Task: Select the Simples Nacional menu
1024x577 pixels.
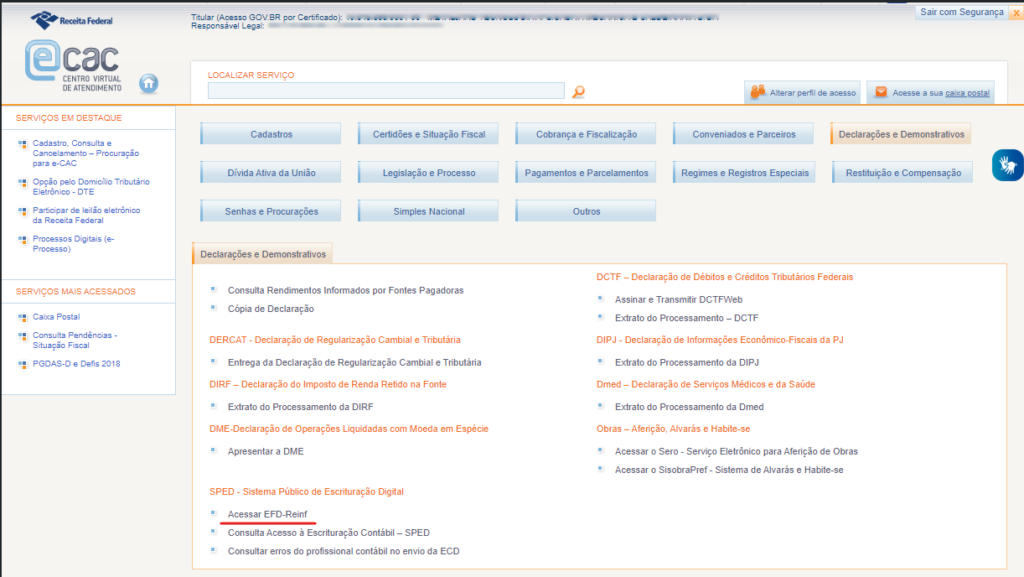Action: point(428,211)
